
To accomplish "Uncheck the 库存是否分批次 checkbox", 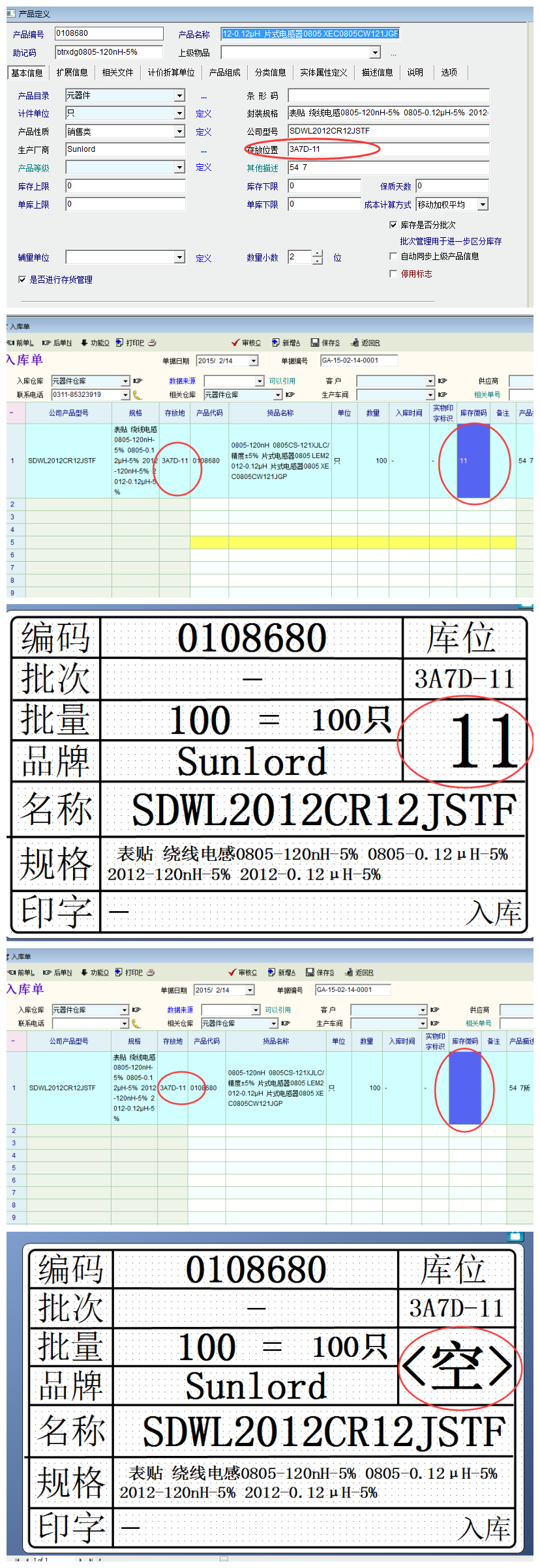I will (393, 225).
